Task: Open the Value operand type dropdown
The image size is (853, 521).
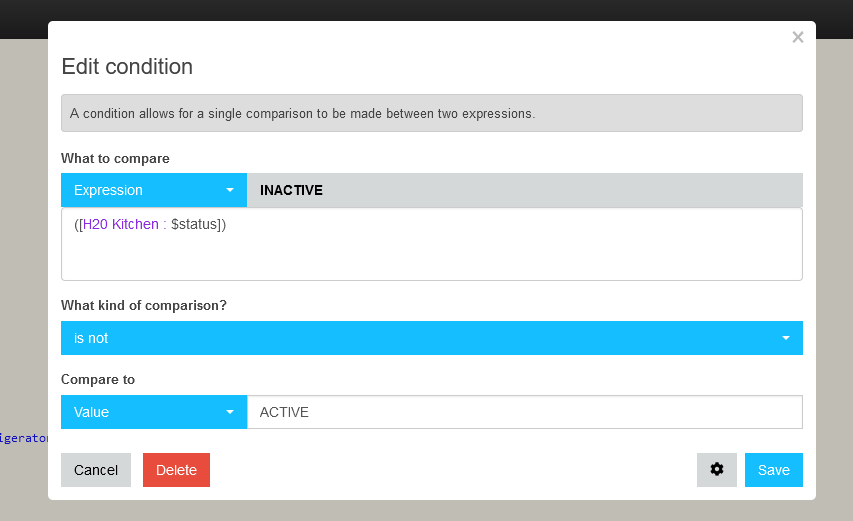Action: 153,412
